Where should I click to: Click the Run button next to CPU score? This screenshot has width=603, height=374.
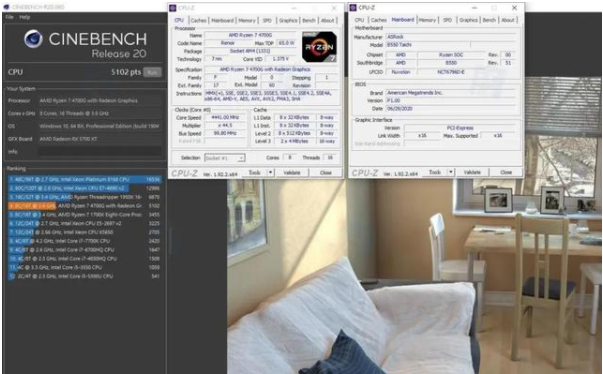point(152,72)
